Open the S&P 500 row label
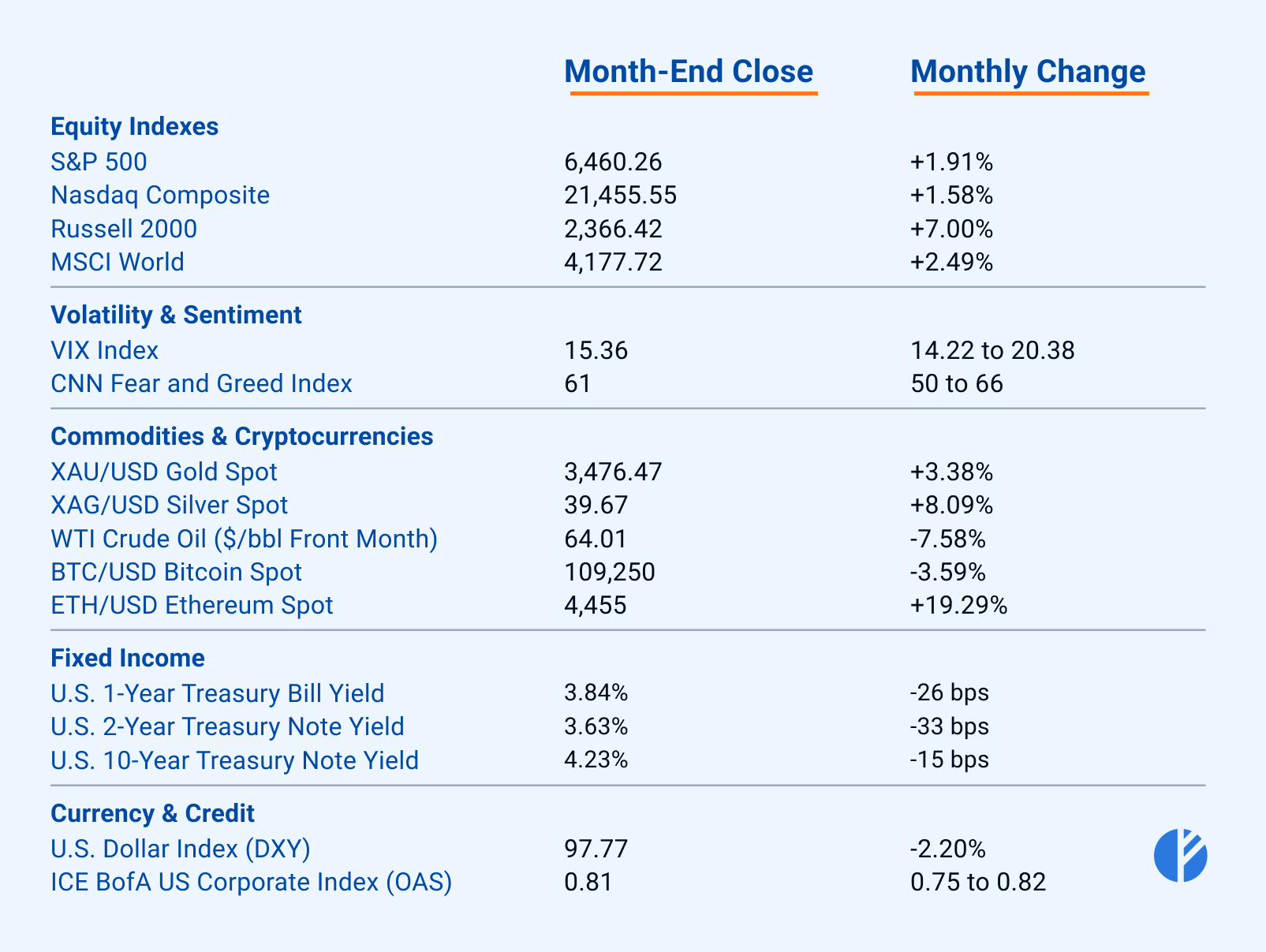 99,162
